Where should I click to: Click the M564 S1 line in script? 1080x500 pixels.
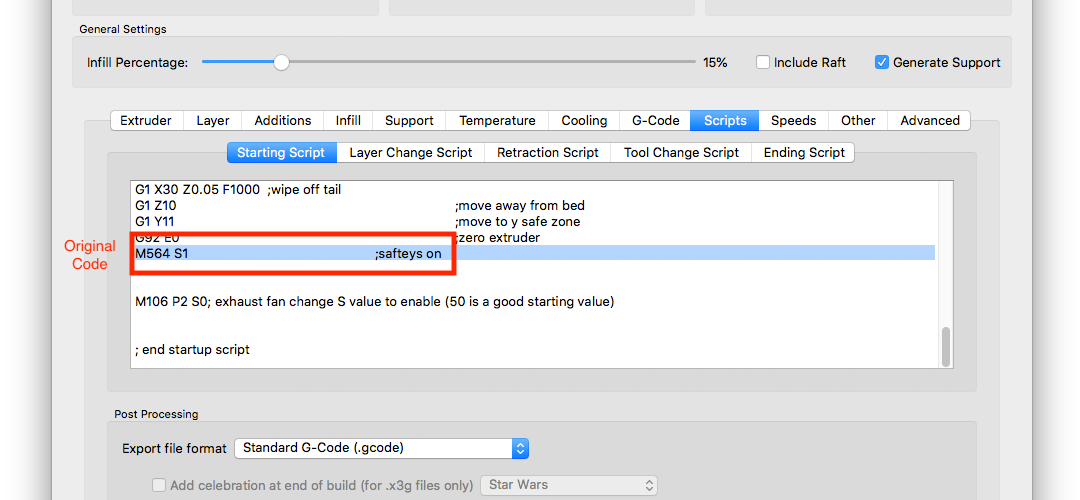click(162, 253)
